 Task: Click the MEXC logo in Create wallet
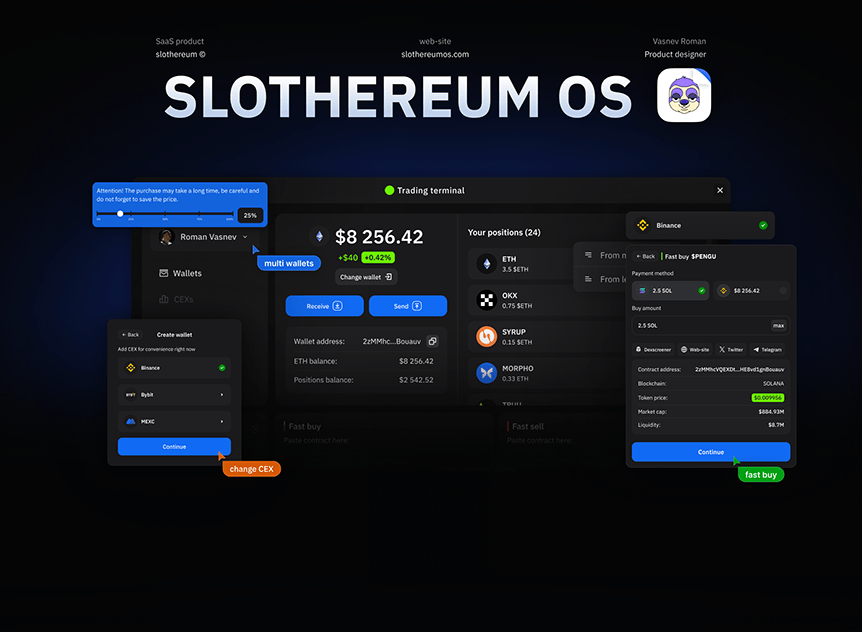[131, 422]
